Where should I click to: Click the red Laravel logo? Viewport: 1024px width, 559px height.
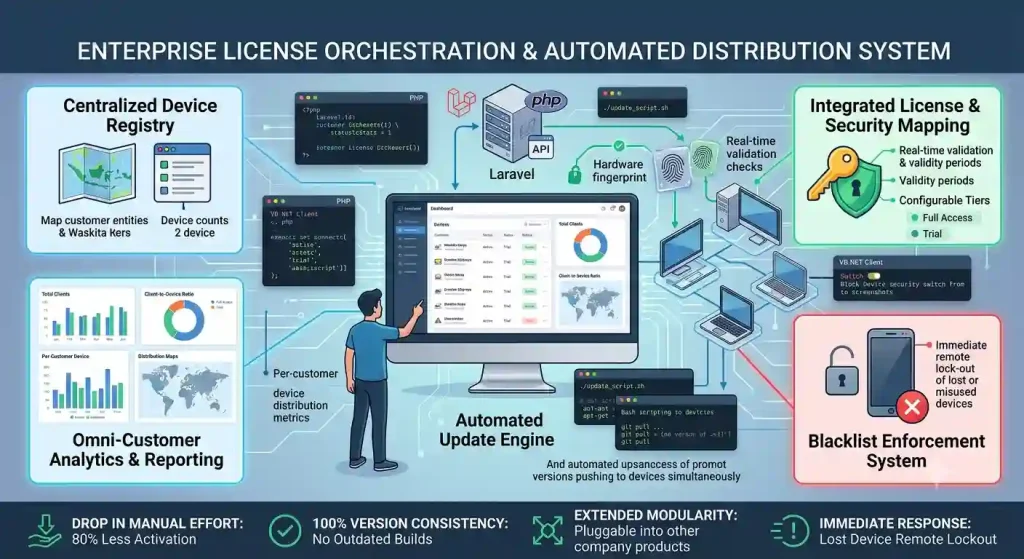click(x=462, y=104)
